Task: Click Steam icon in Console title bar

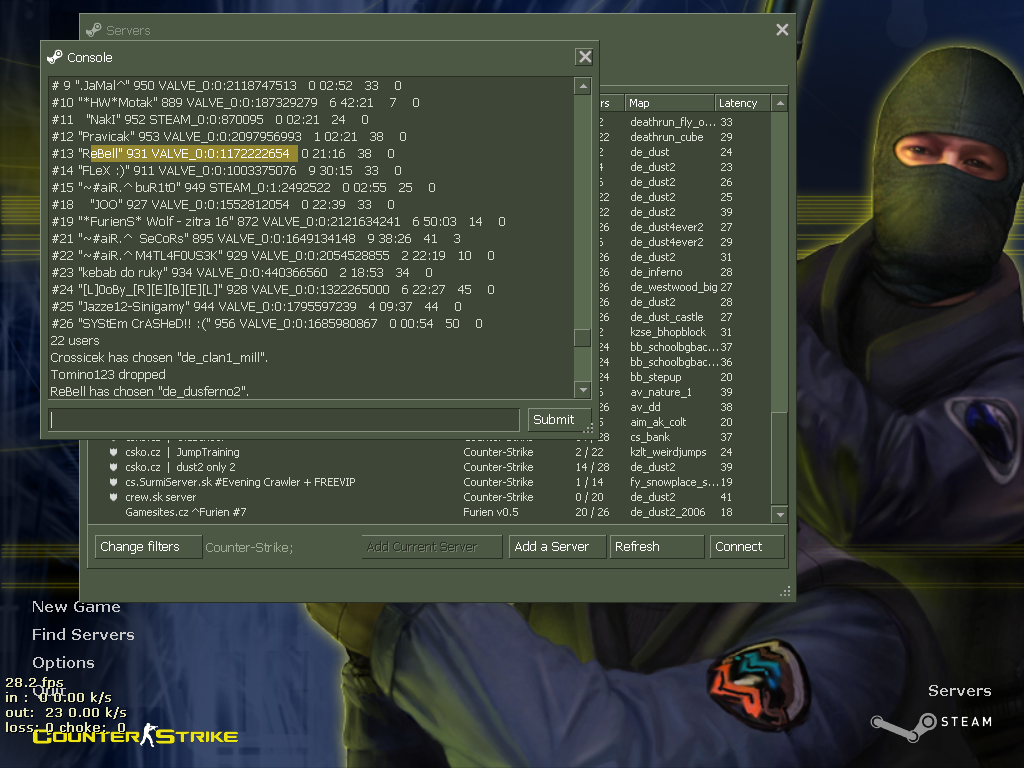Action: [x=55, y=57]
